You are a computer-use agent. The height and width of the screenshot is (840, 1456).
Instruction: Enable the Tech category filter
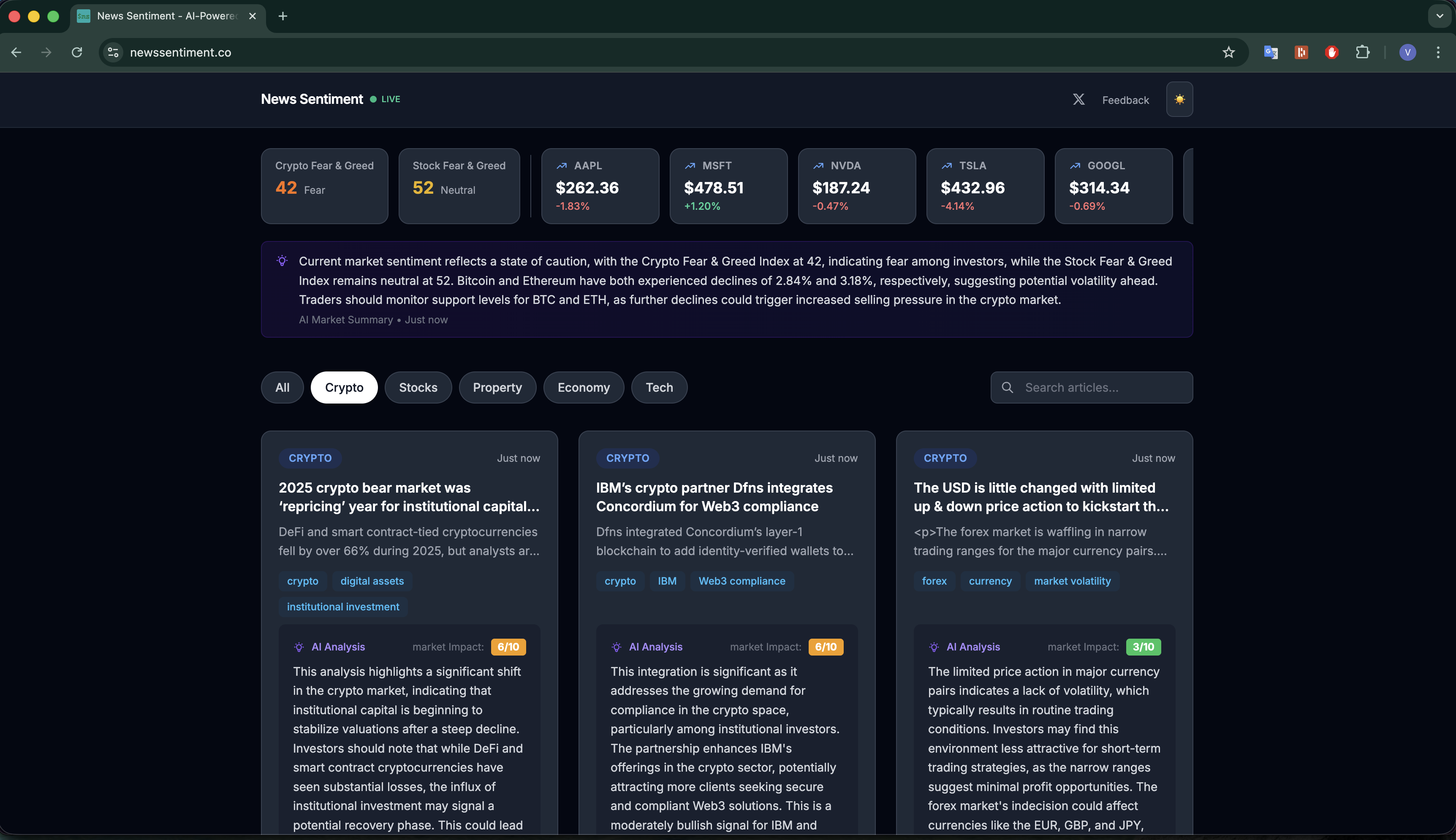pos(658,387)
